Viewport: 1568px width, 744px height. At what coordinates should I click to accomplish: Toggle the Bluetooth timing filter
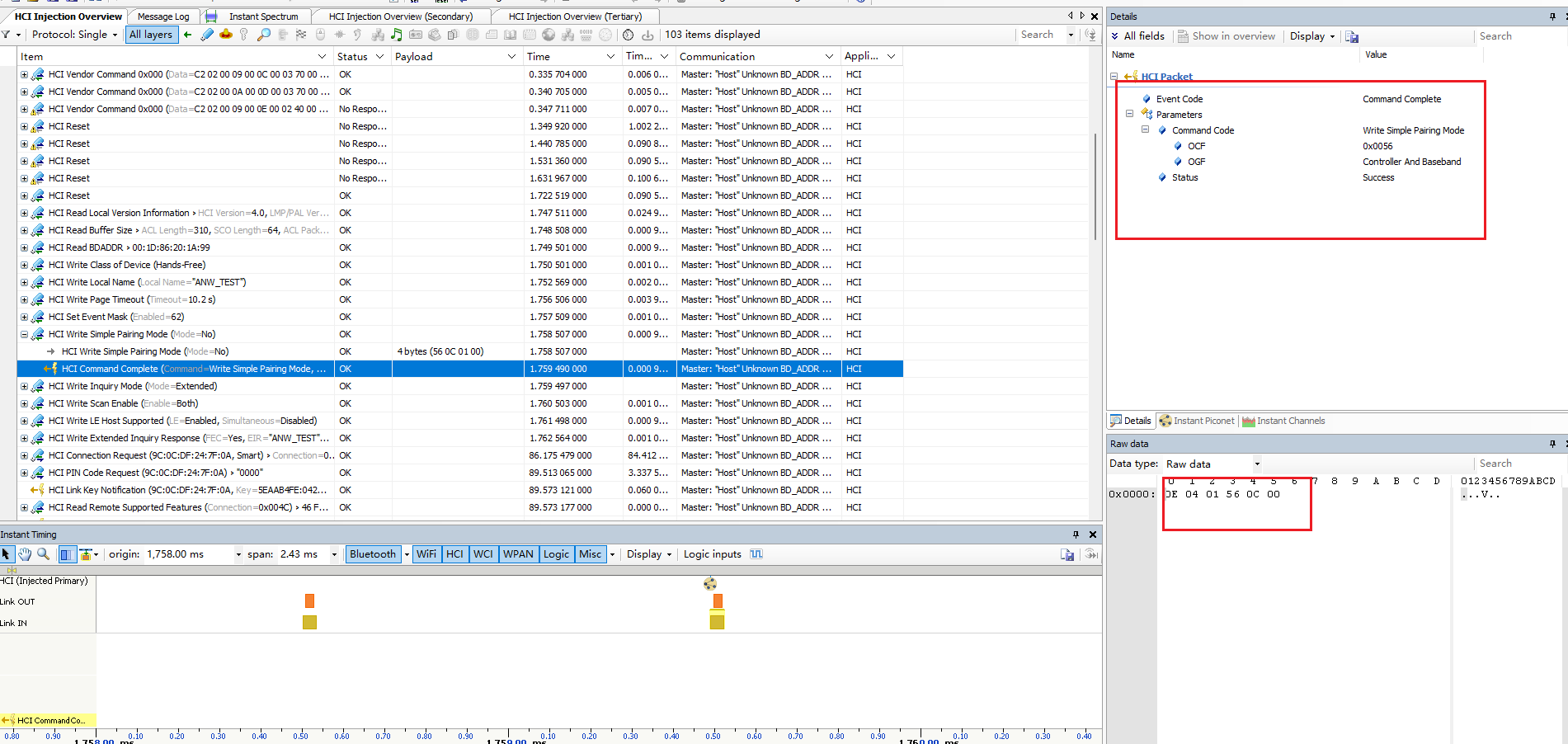(373, 554)
